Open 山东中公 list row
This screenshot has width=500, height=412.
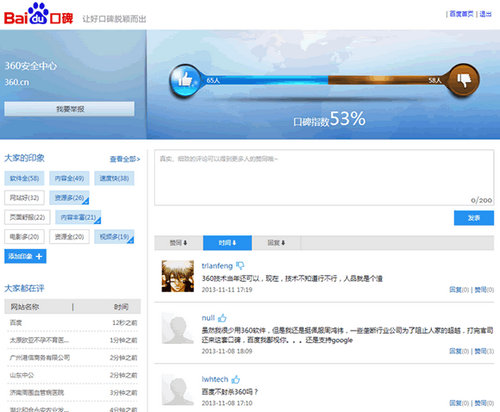click(73, 375)
